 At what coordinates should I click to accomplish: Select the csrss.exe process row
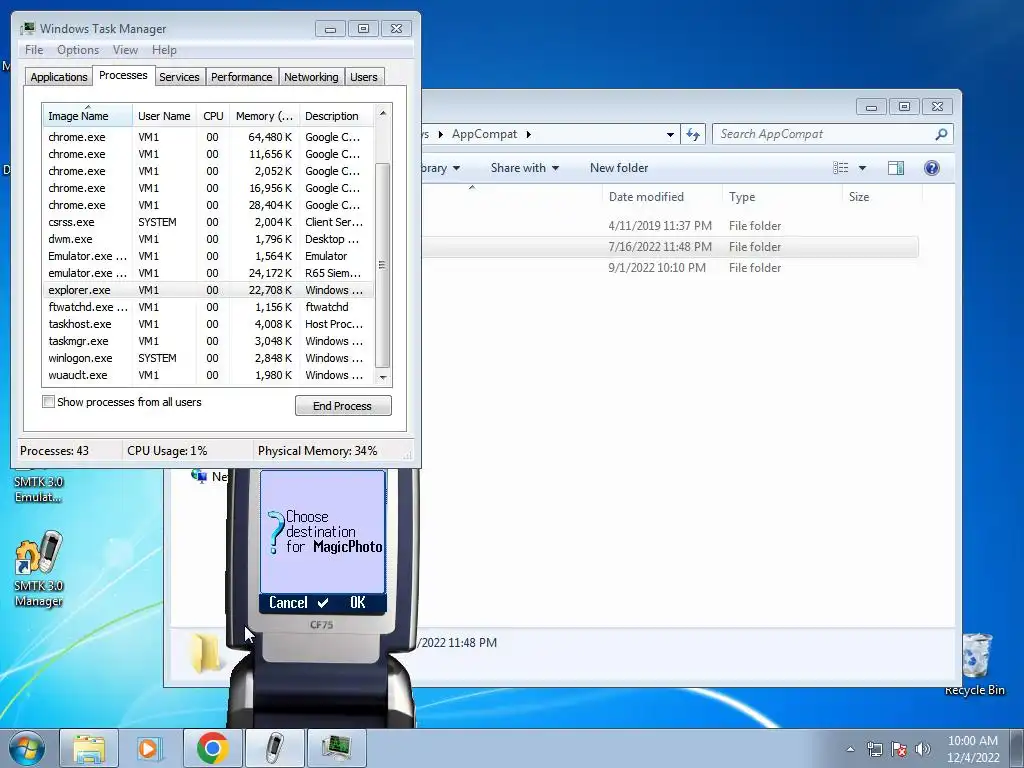[208, 222]
